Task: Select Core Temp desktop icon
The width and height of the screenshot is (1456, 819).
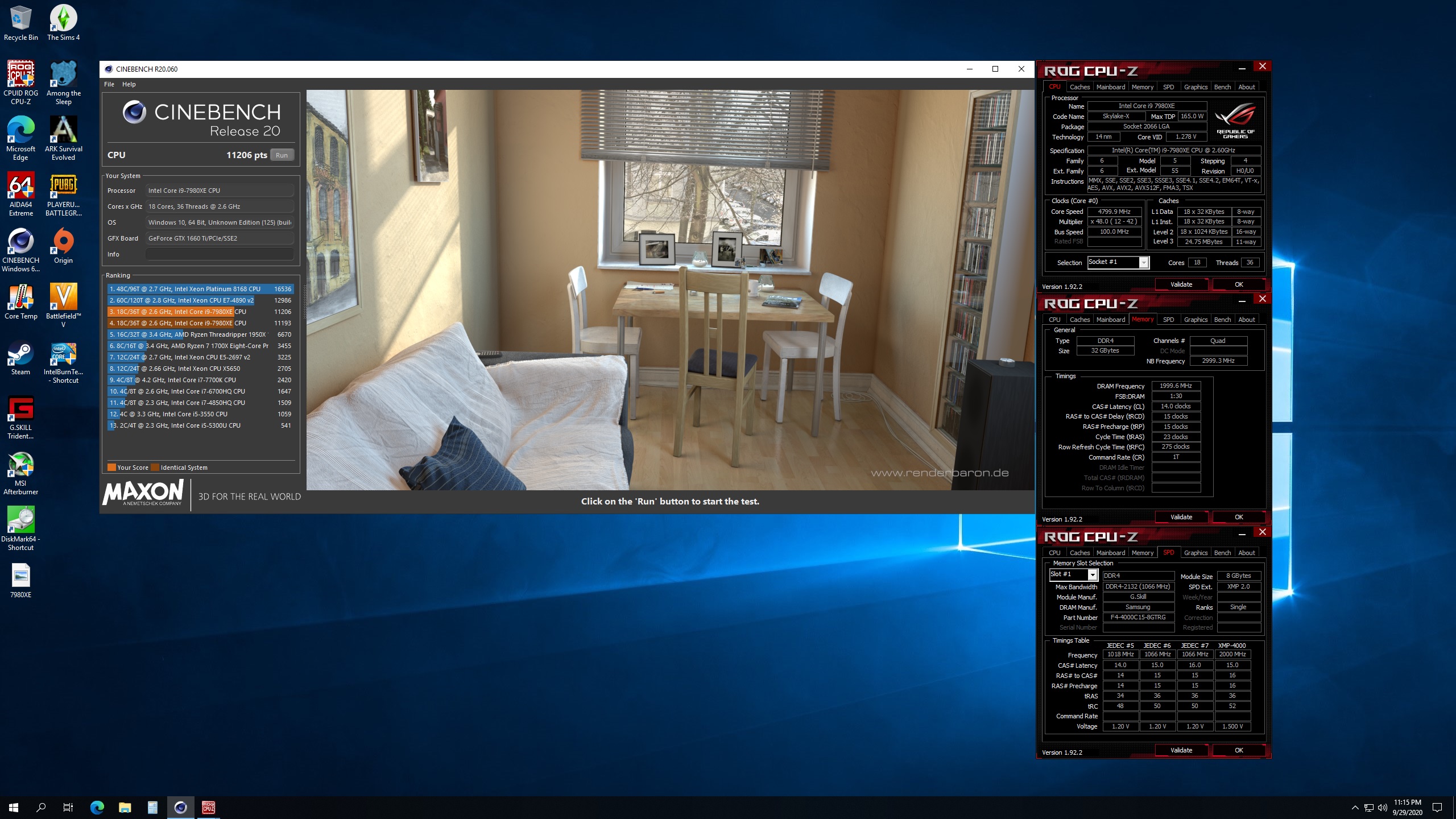Action: click(x=21, y=302)
